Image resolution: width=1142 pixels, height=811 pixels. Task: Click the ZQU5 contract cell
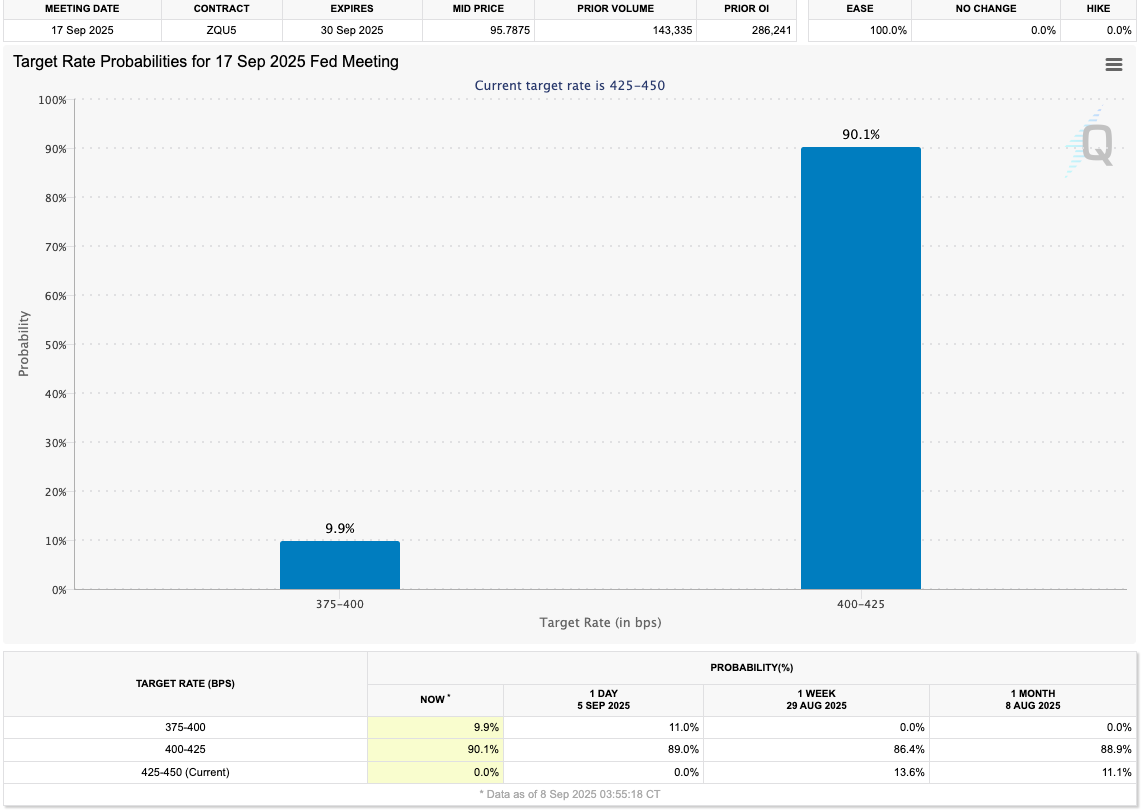click(221, 30)
